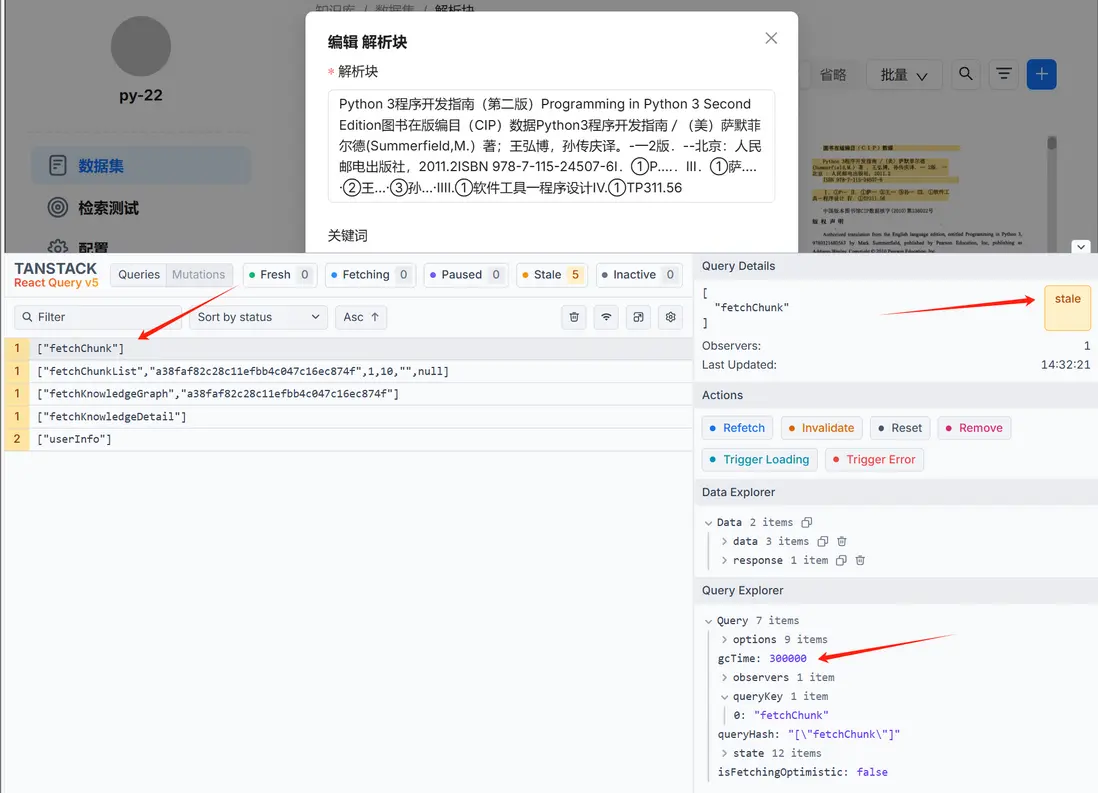Viewport: 1098px width, 793px height.
Task: Collapse the Data 2 items node
Action: click(709, 523)
